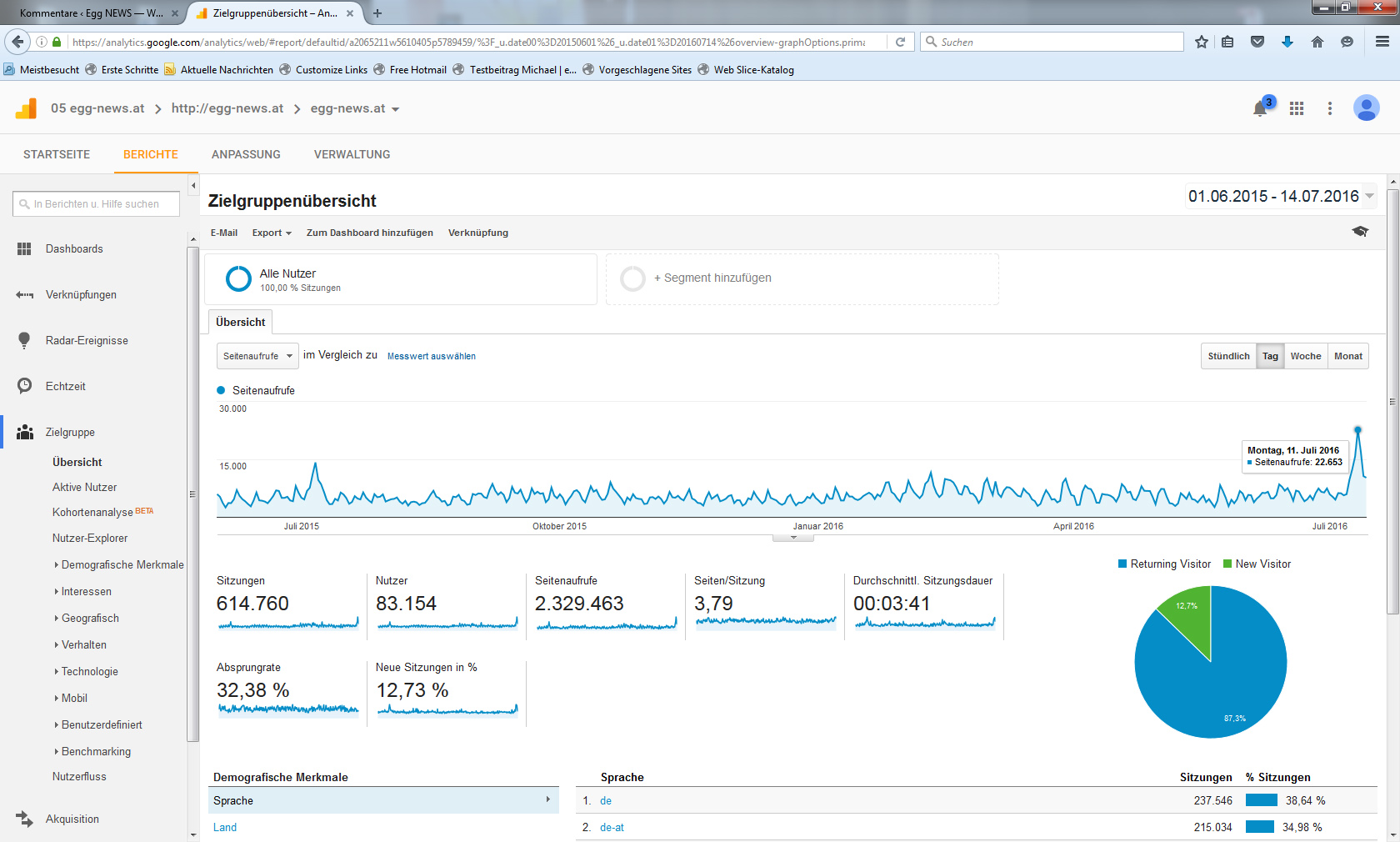Image resolution: width=1400 pixels, height=842 pixels.
Task: Reload the page with refresh icon
Action: coord(900,42)
